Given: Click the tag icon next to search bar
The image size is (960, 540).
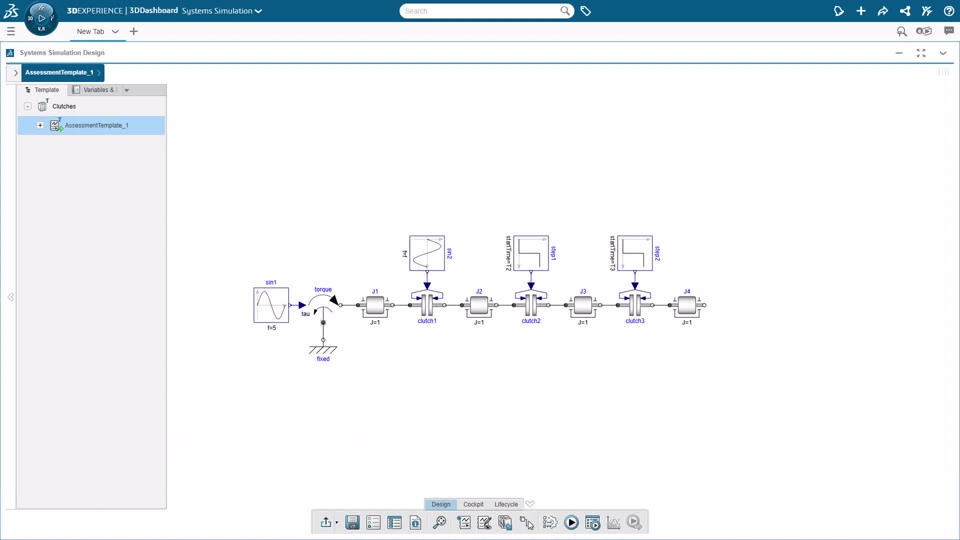Looking at the screenshot, I should pyautogui.click(x=586, y=11).
